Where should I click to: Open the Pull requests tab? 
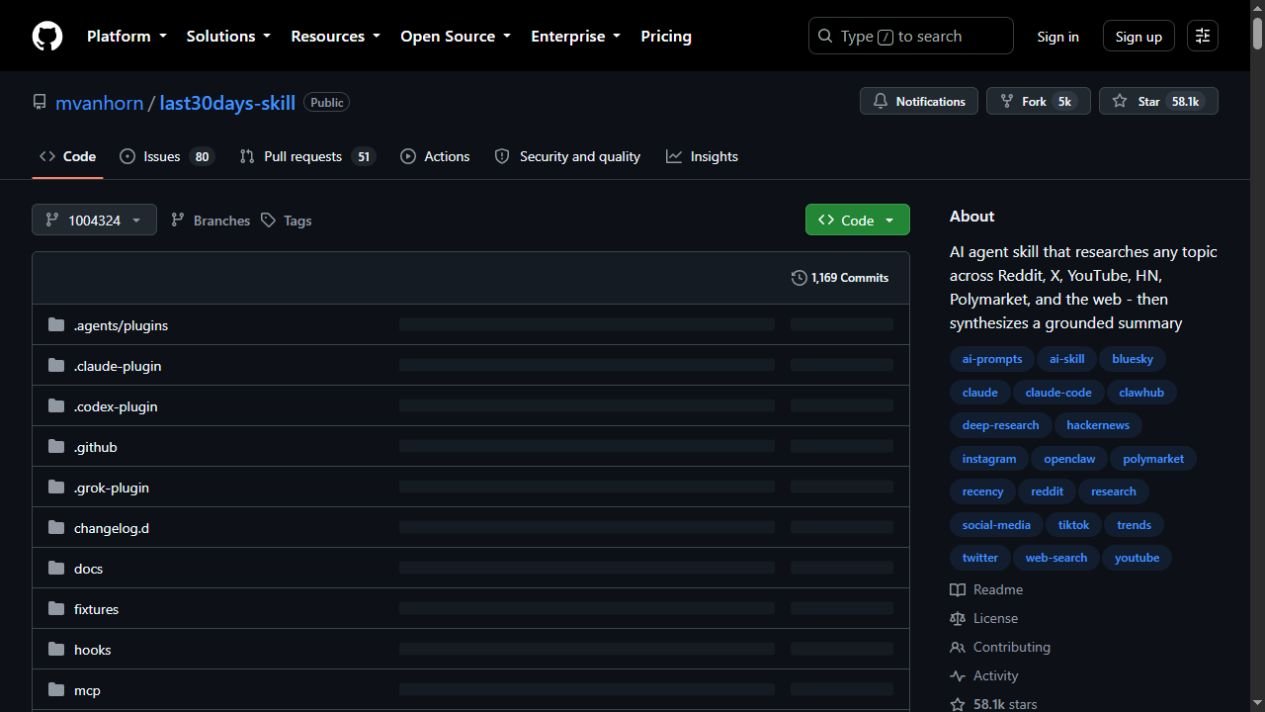click(x=307, y=157)
